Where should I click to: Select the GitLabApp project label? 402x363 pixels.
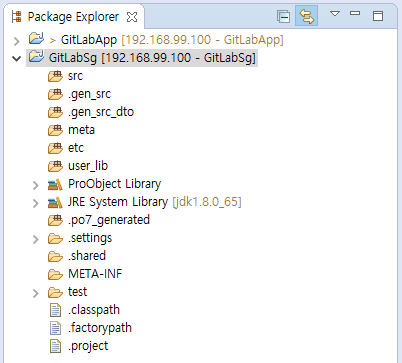tap(89, 40)
